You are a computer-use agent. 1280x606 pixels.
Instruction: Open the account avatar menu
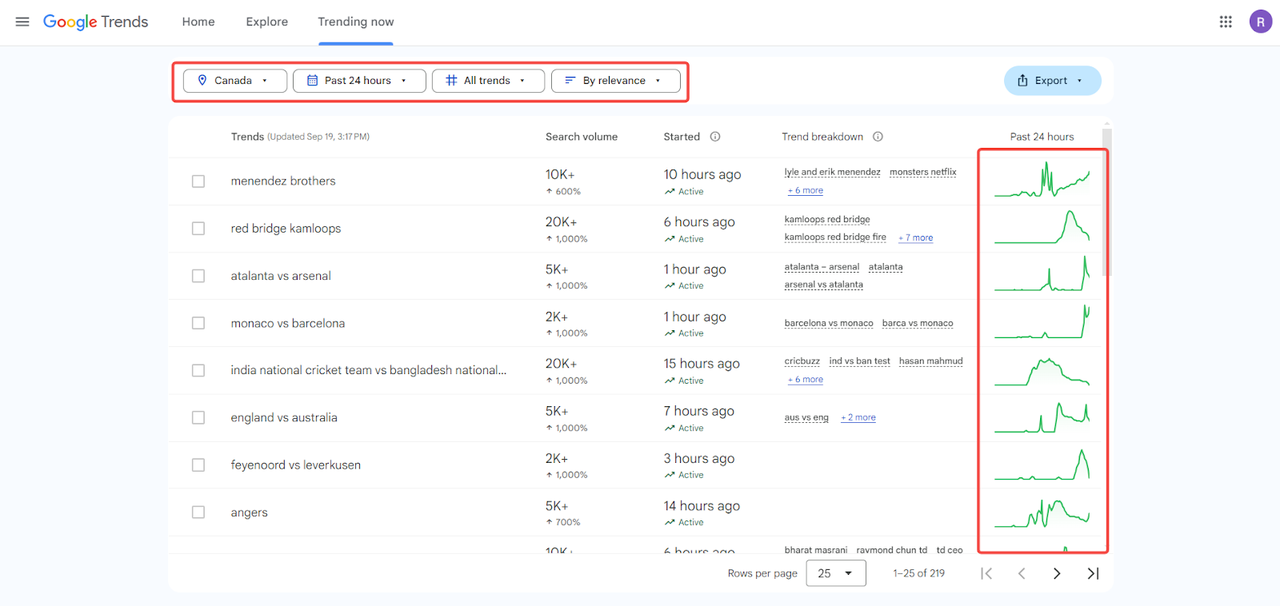click(1260, 22)
